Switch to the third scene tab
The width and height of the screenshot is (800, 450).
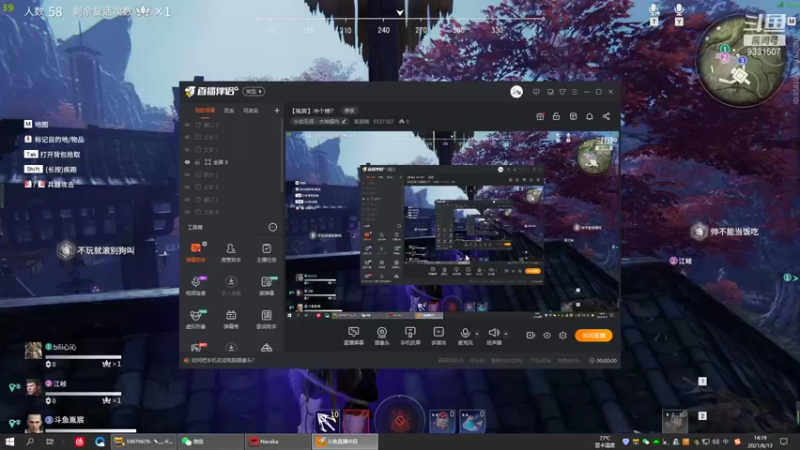pos(251,110)
